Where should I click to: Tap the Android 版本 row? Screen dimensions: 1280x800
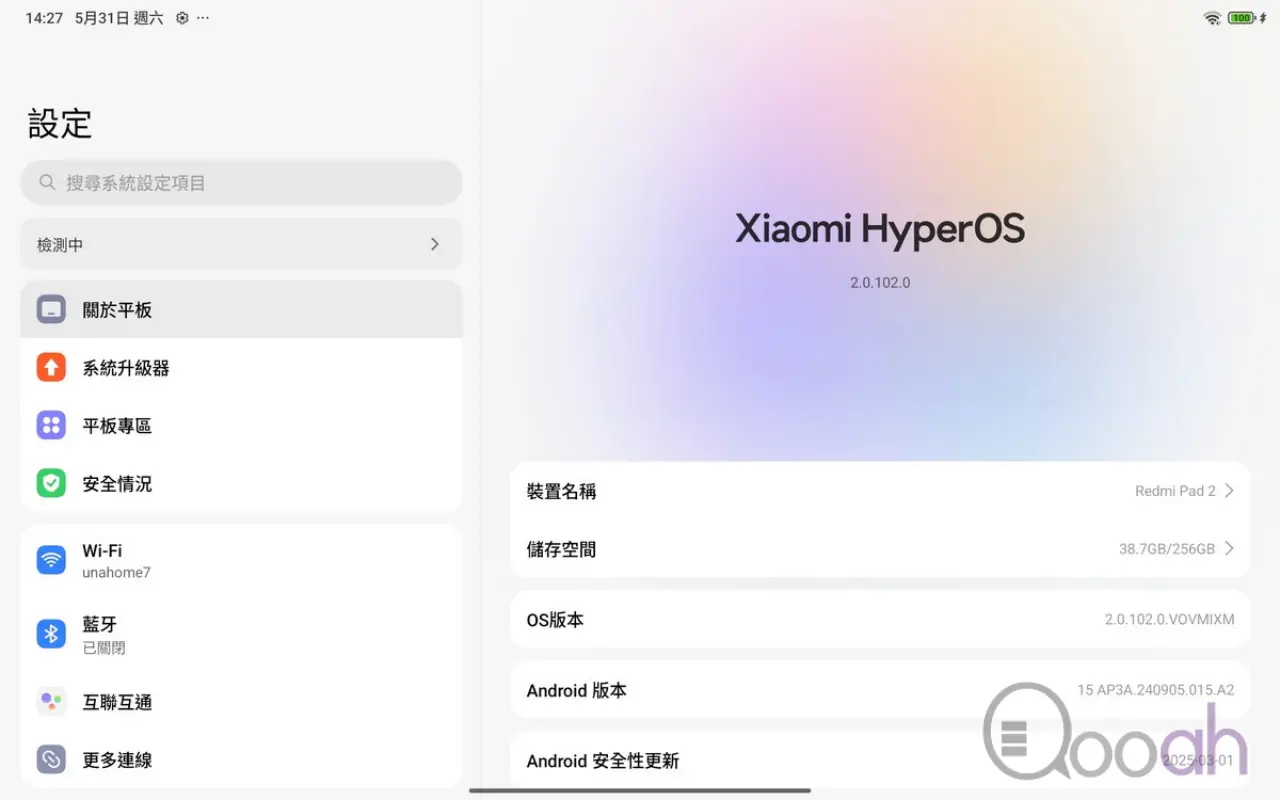(880, 690)
